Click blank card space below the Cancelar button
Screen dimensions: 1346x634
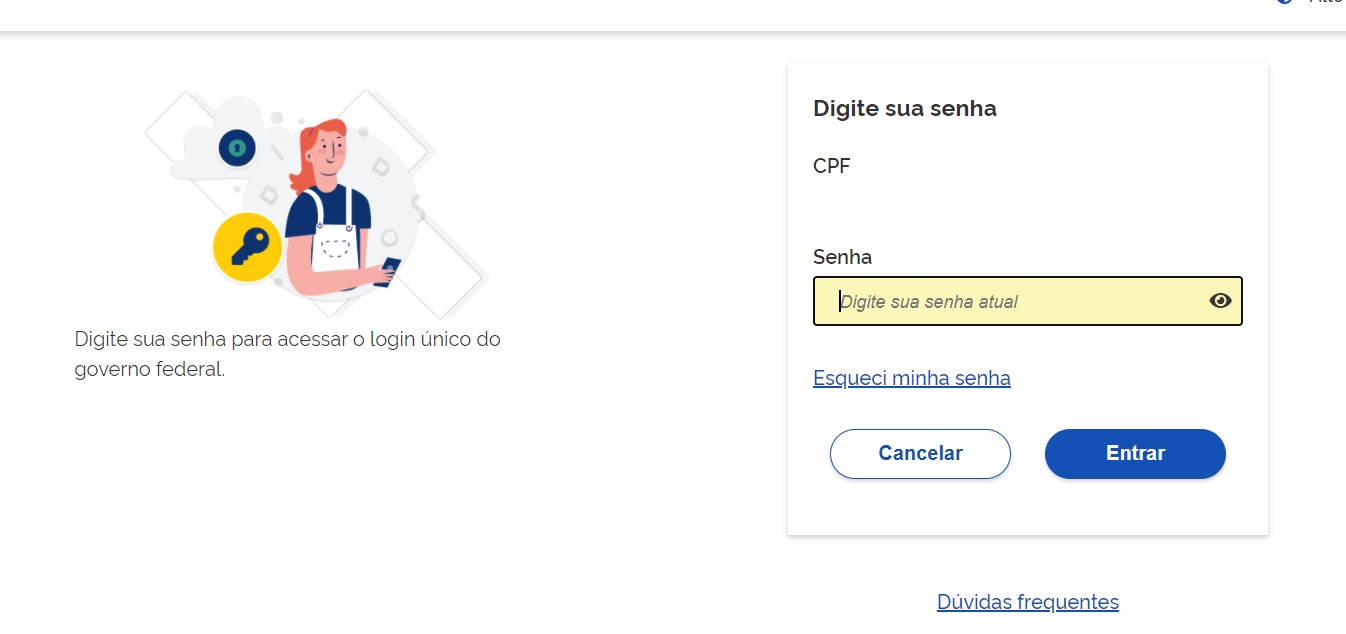[920, 508]
